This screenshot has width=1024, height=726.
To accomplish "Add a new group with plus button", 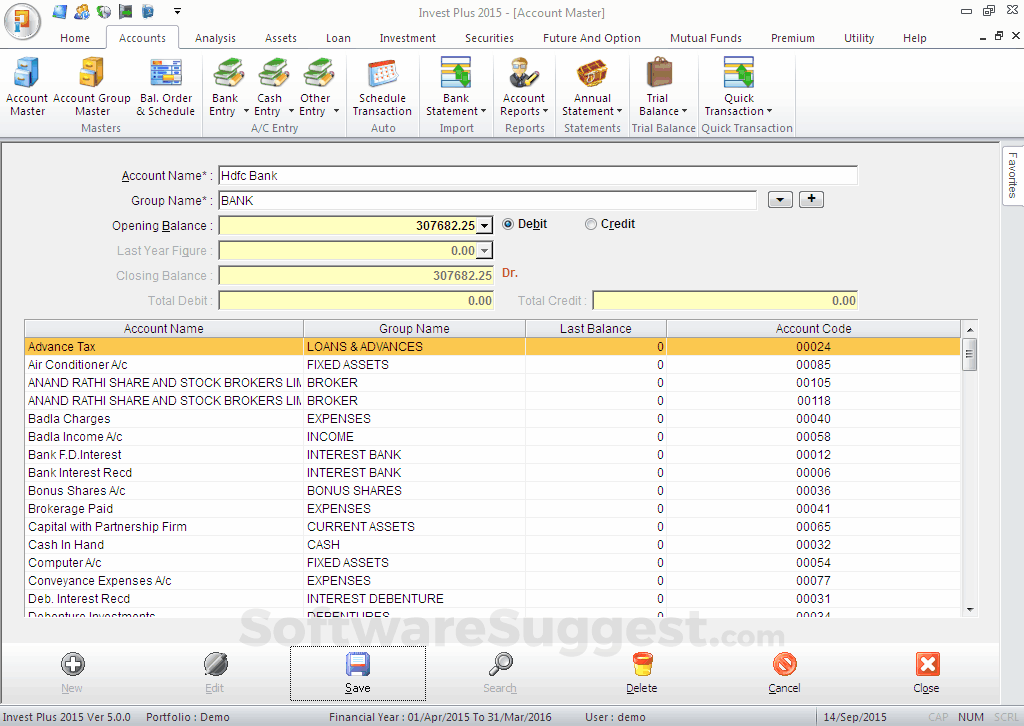I will (811, 199).
